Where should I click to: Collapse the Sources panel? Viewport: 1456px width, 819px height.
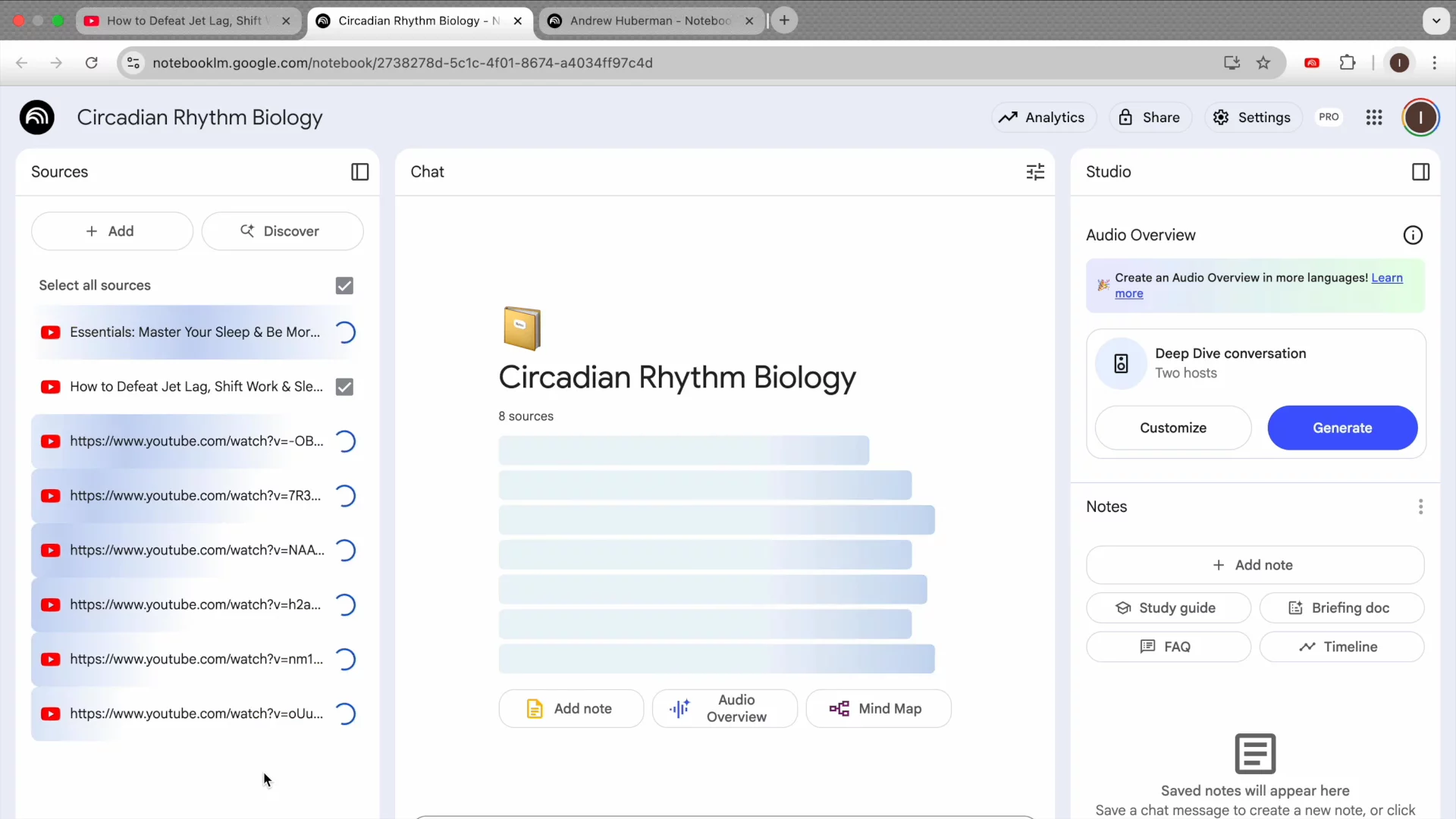359,172
